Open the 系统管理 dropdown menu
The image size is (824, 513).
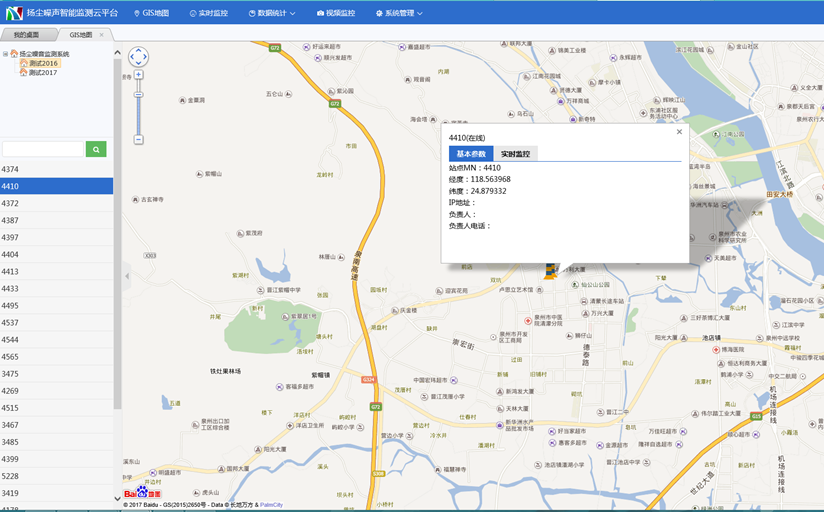pyautogui.click(x=398, y=14)
